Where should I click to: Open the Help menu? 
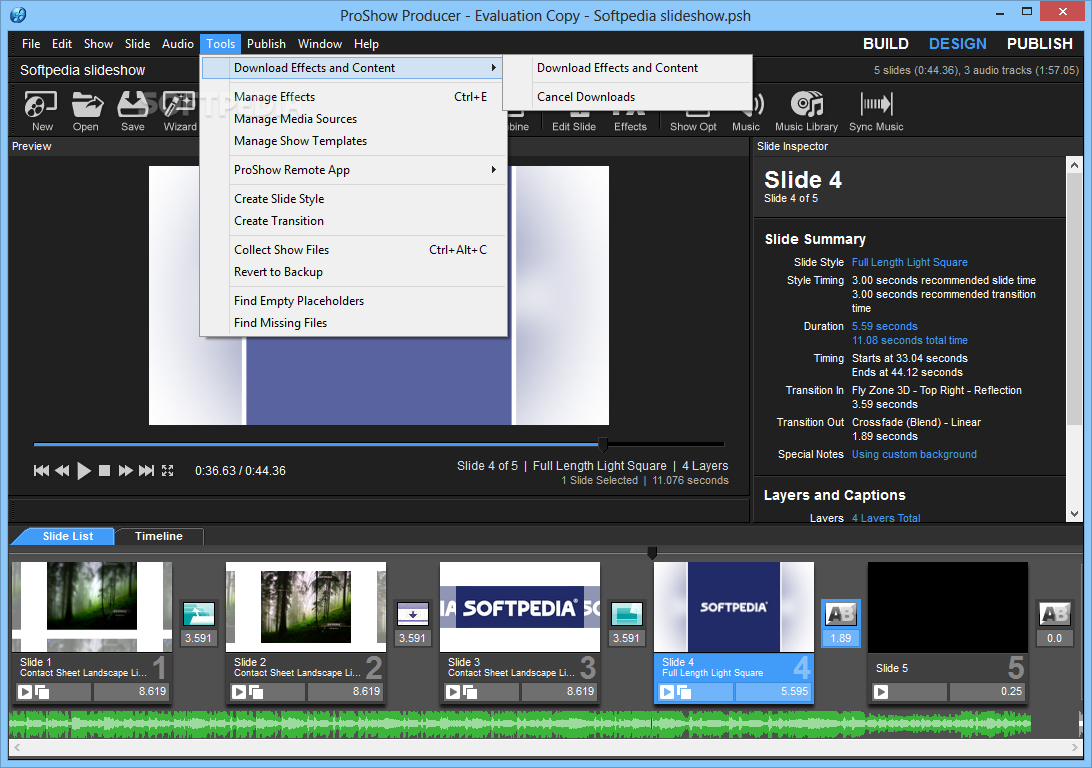366,44
